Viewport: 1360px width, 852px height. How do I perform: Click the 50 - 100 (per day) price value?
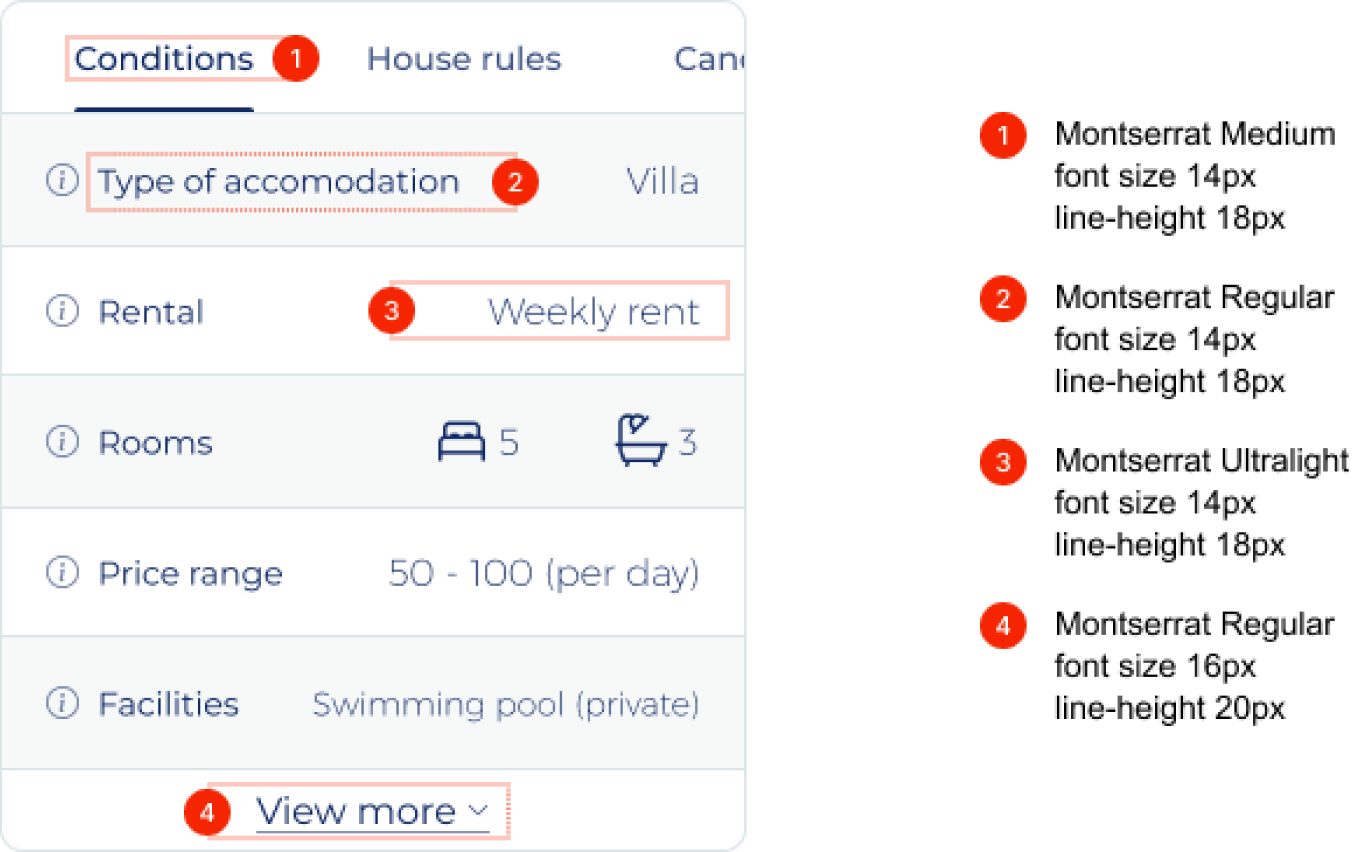[x=543, y=574]
